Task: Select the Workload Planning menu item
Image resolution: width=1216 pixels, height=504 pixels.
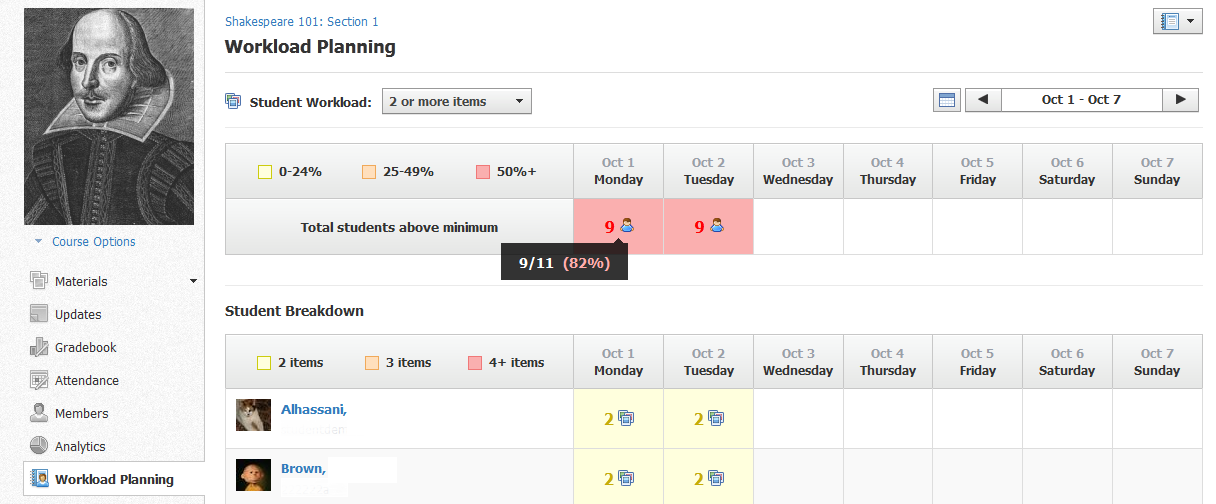Action: coord(113,479)
